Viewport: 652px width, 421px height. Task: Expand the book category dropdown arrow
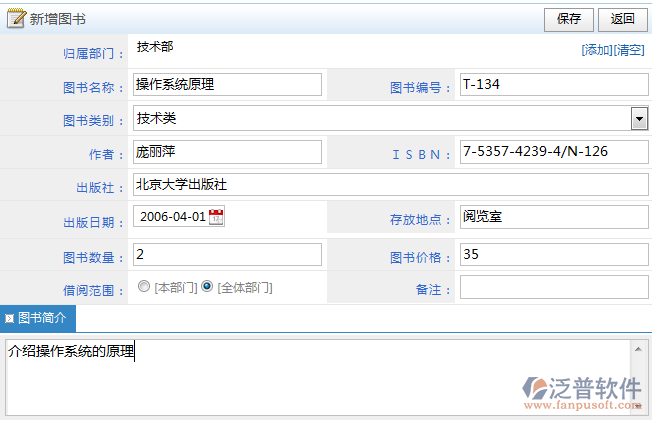pyautogui.click(x=639, y=120)
